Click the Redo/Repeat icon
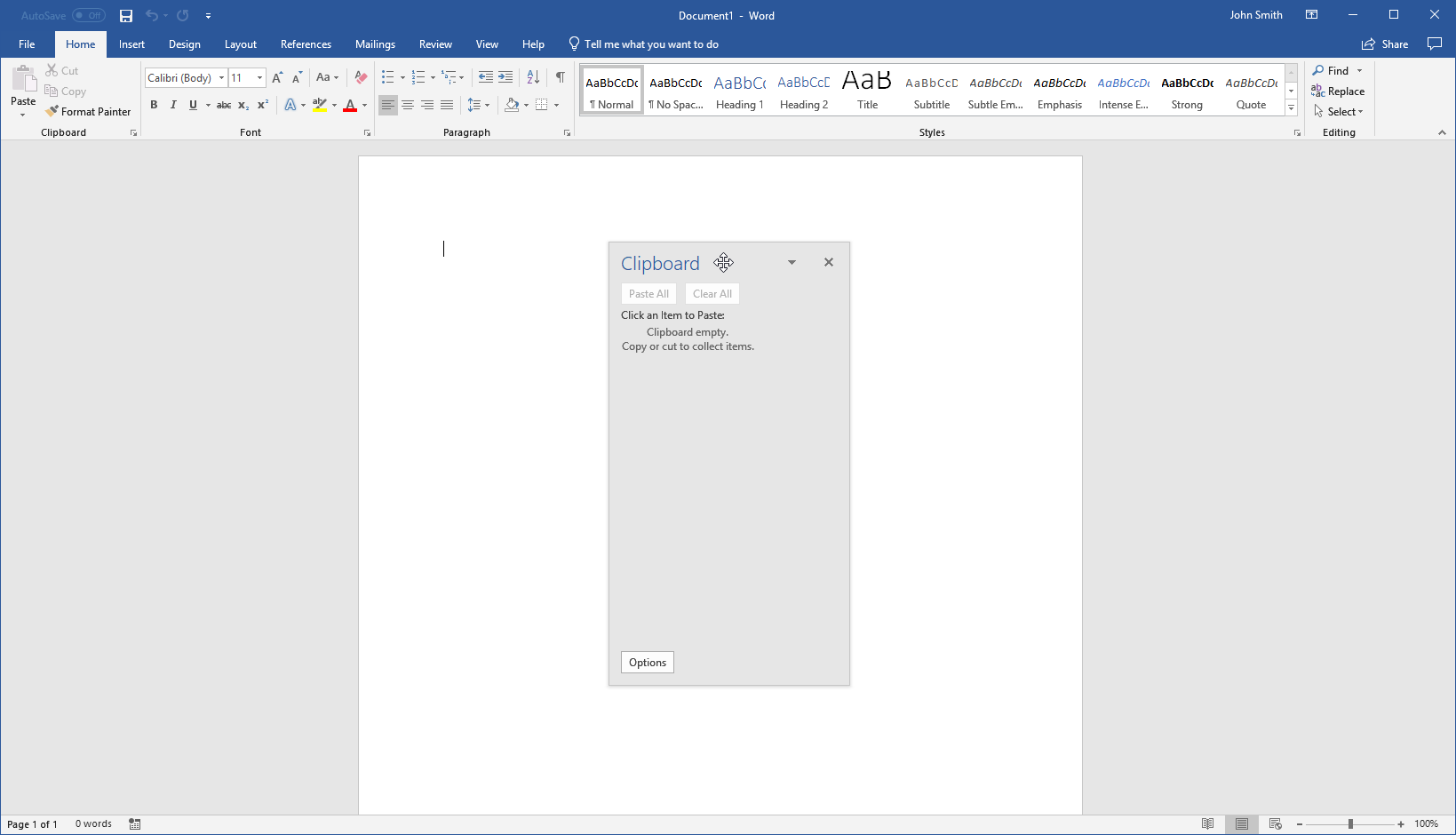The width and height of the screenshot is (1456, 835). click(183, 16)
